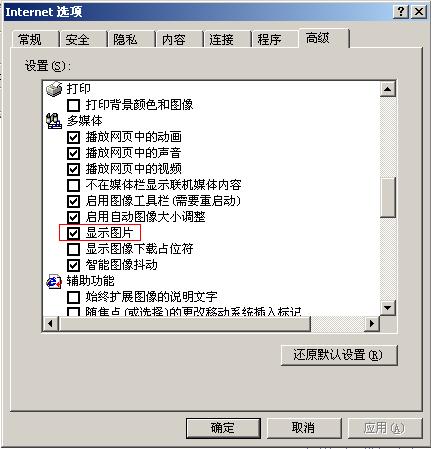The width and height of the screenshot is (431, 449).
Task: Click the scroll right arrow below settings list
Action: click(372, 323)
